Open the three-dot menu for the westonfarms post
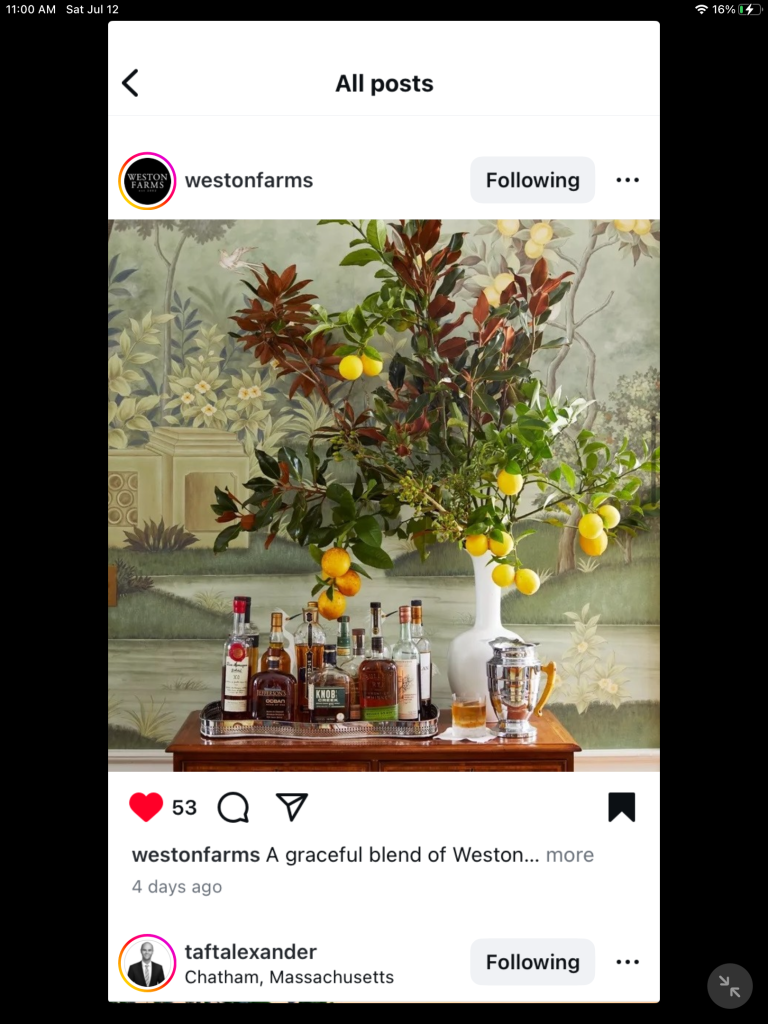The image size is (768, 1024). [x=628, y=180]
